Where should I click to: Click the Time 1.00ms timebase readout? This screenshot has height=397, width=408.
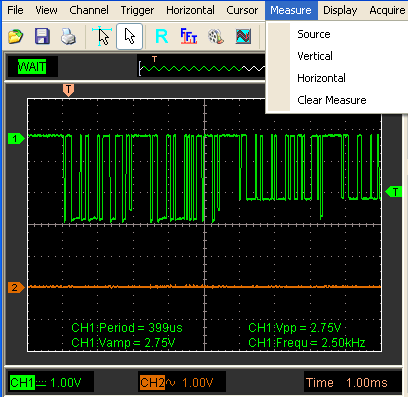347,382
